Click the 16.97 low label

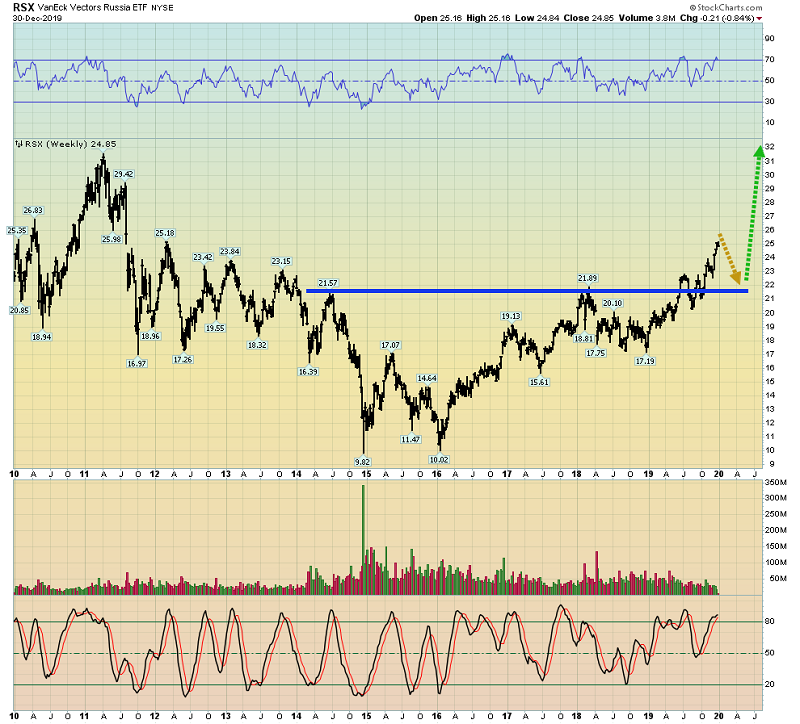pos(137,364)
